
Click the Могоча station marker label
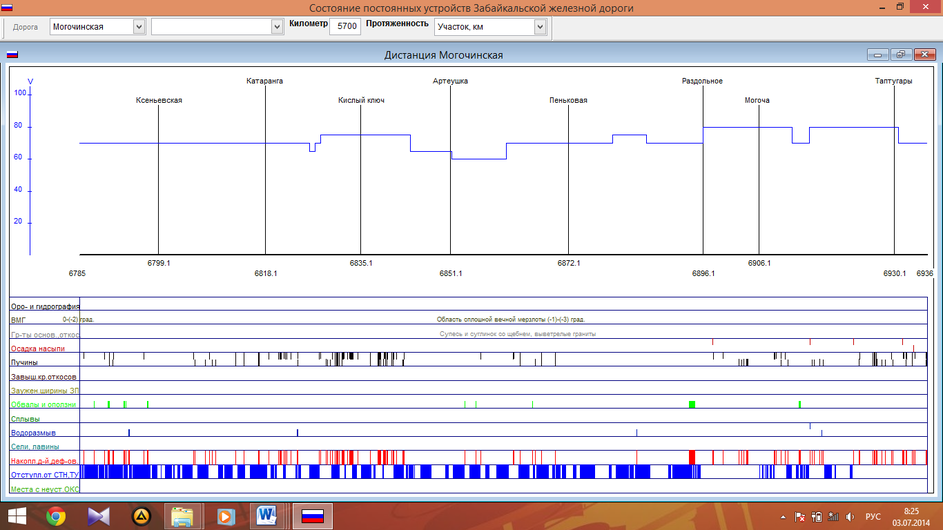[x=757, y=100]
